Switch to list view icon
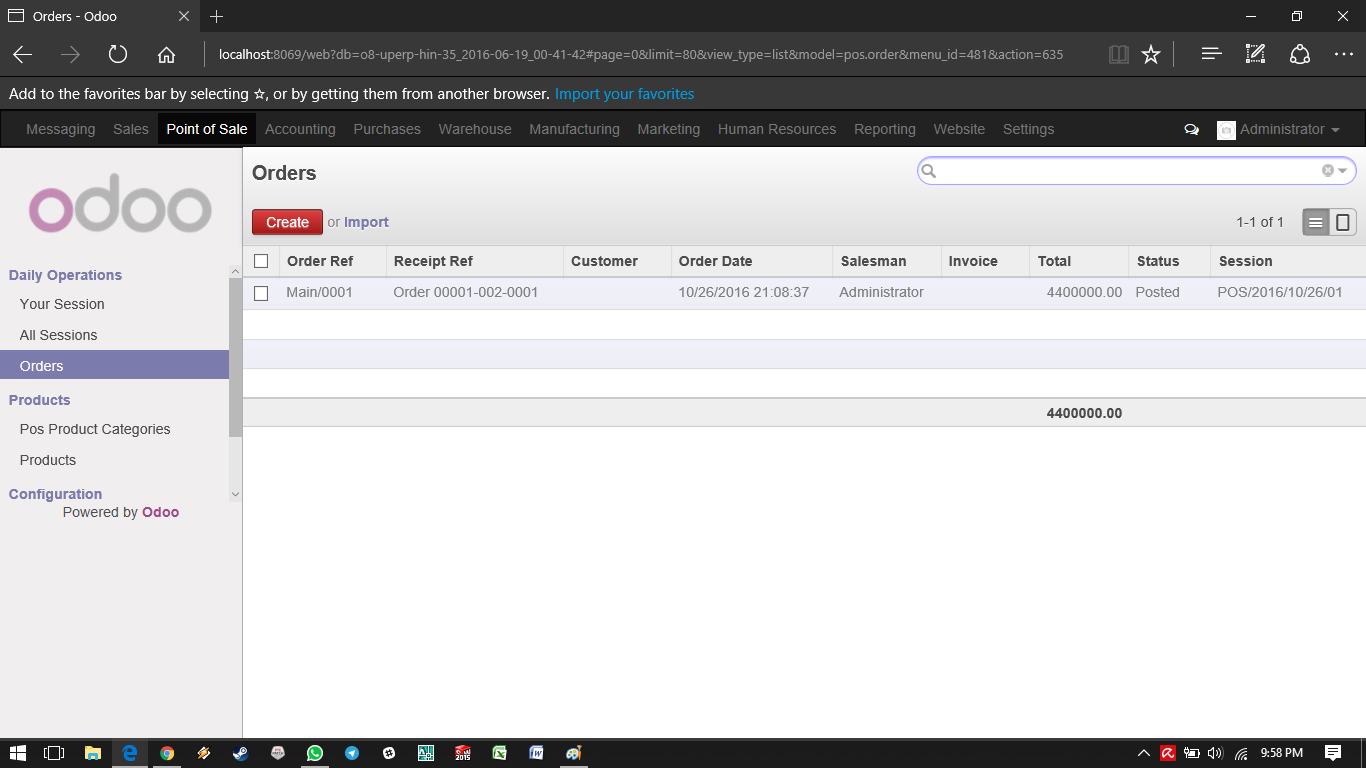The image size is (1366, 768). 1316,222
